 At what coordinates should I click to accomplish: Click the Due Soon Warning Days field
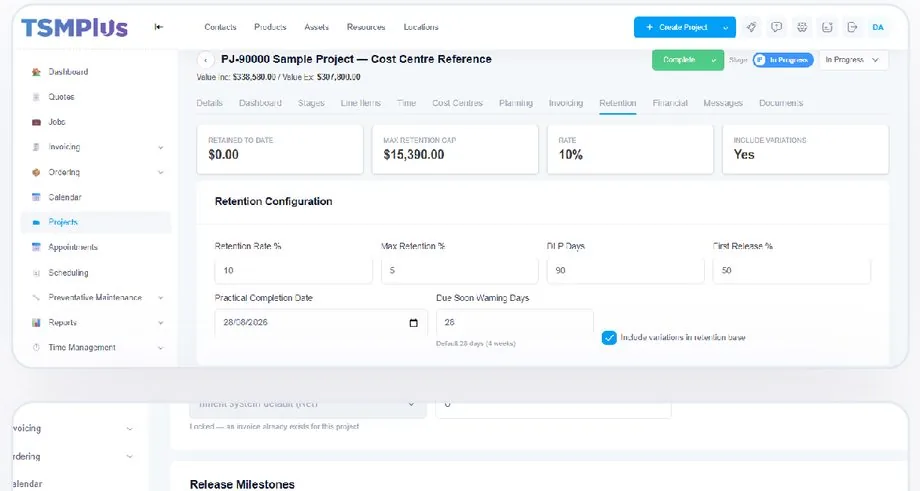(515, 323)
